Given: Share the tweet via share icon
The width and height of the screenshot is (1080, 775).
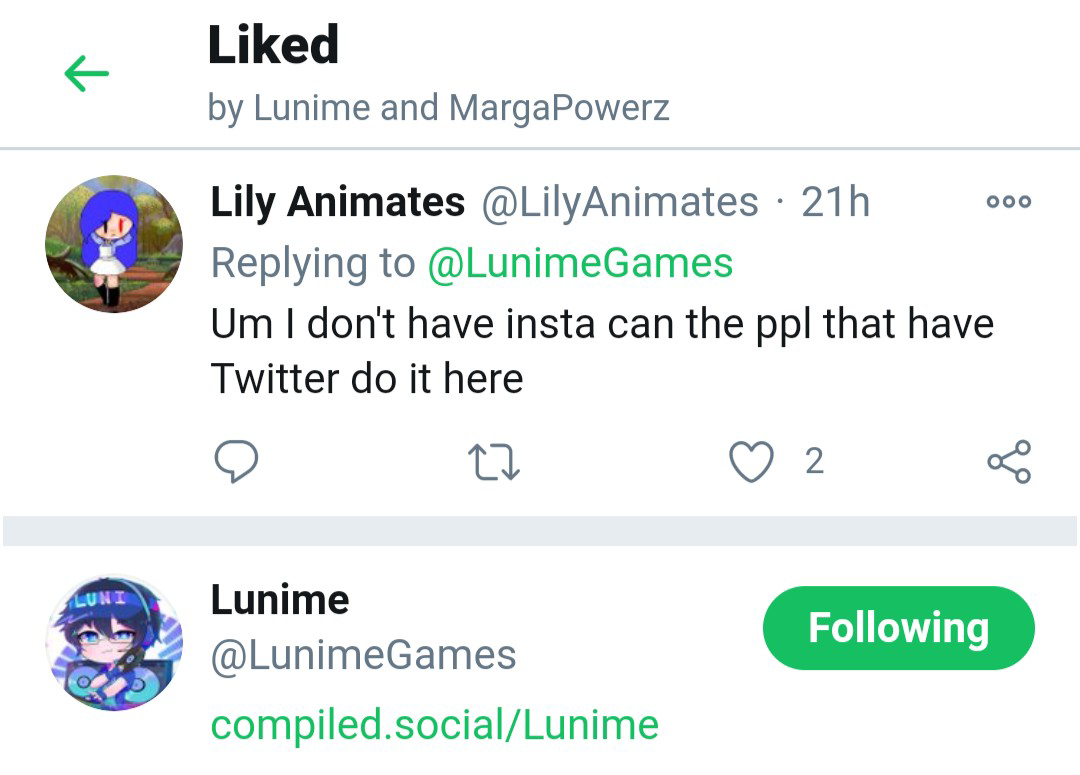Looking at the screenshot, I should pos(1008,462).
